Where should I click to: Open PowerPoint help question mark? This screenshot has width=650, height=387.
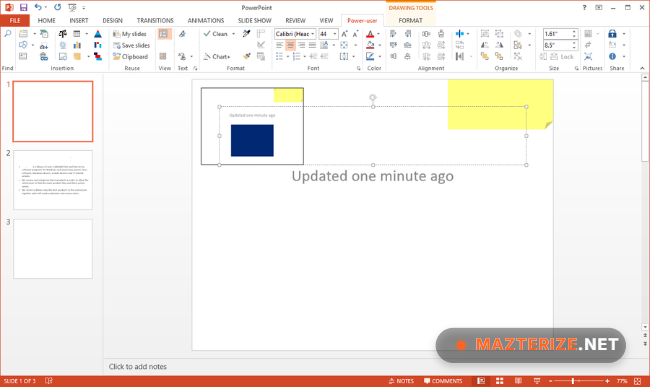[585, 7]
